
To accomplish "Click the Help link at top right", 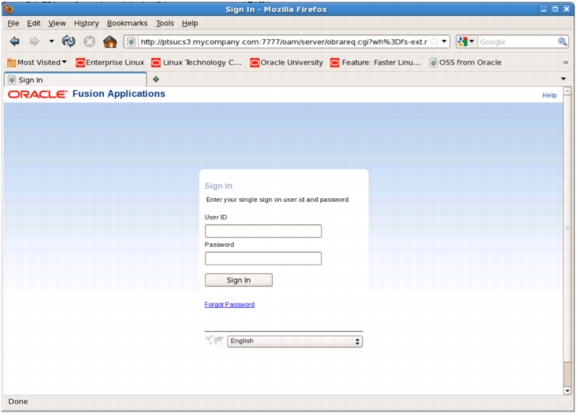I will (x=549, y=95).
